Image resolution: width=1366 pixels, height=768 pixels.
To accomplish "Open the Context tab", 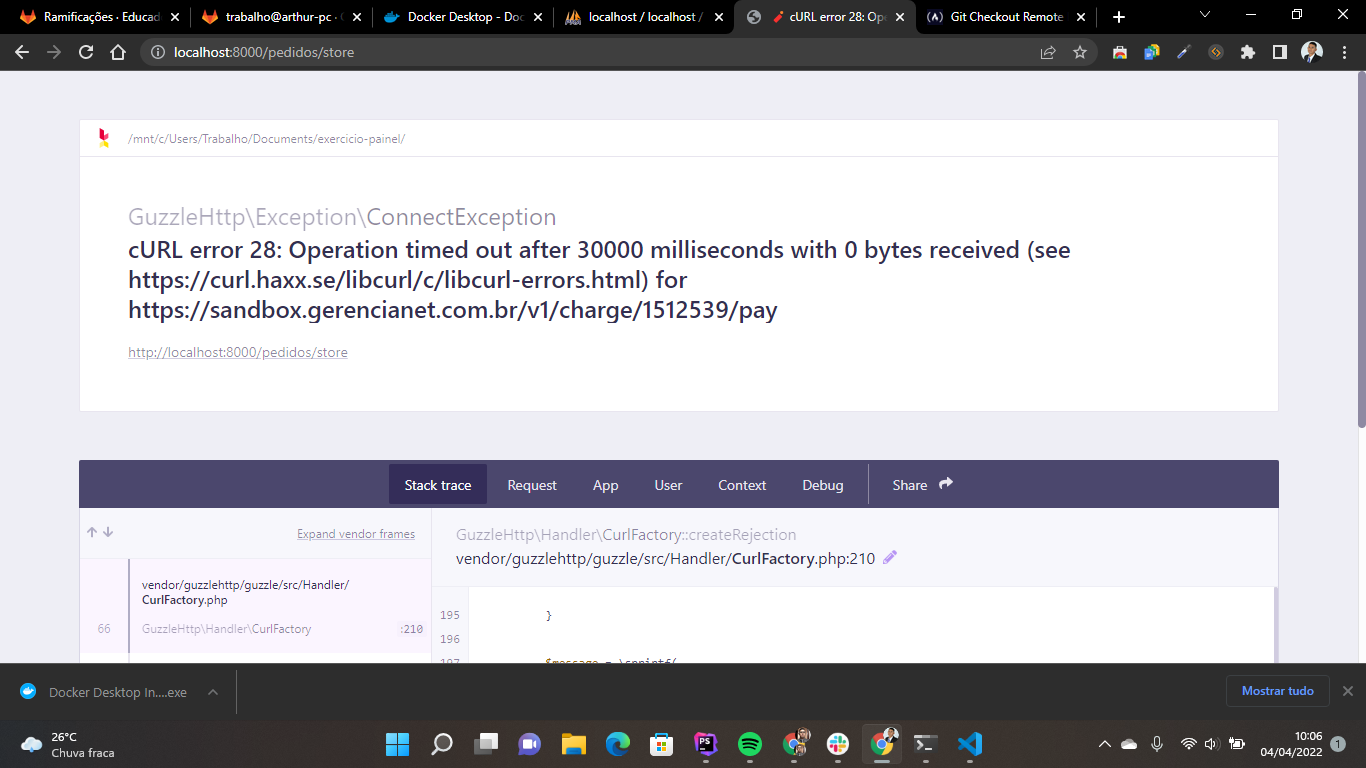I will point(742,485).
